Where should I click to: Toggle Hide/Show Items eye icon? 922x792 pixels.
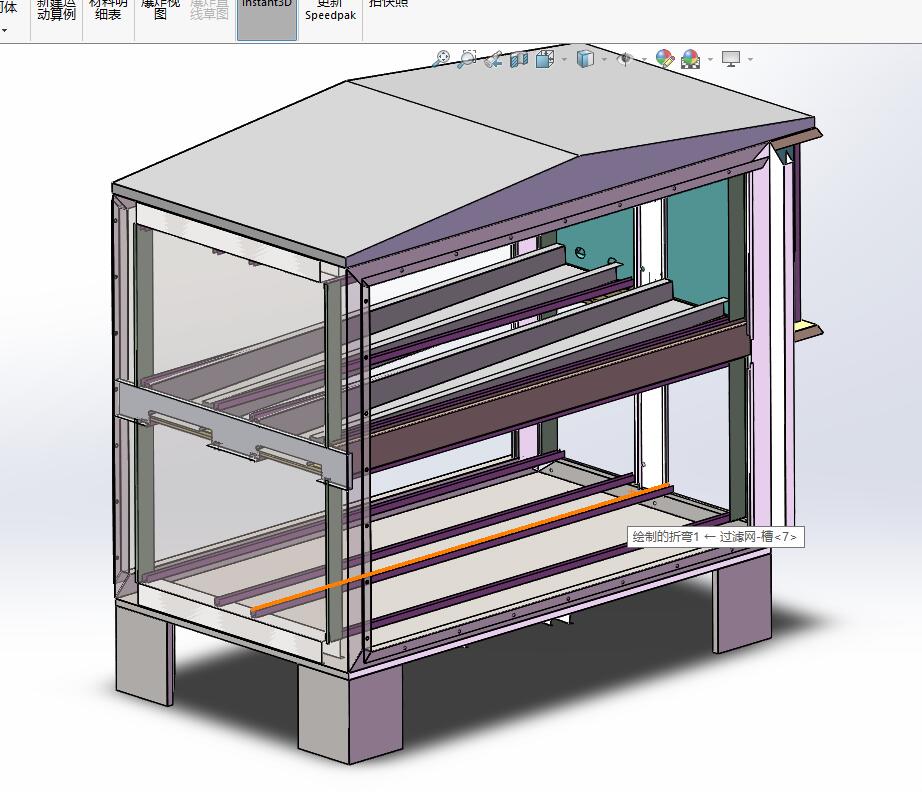[625, 59]
